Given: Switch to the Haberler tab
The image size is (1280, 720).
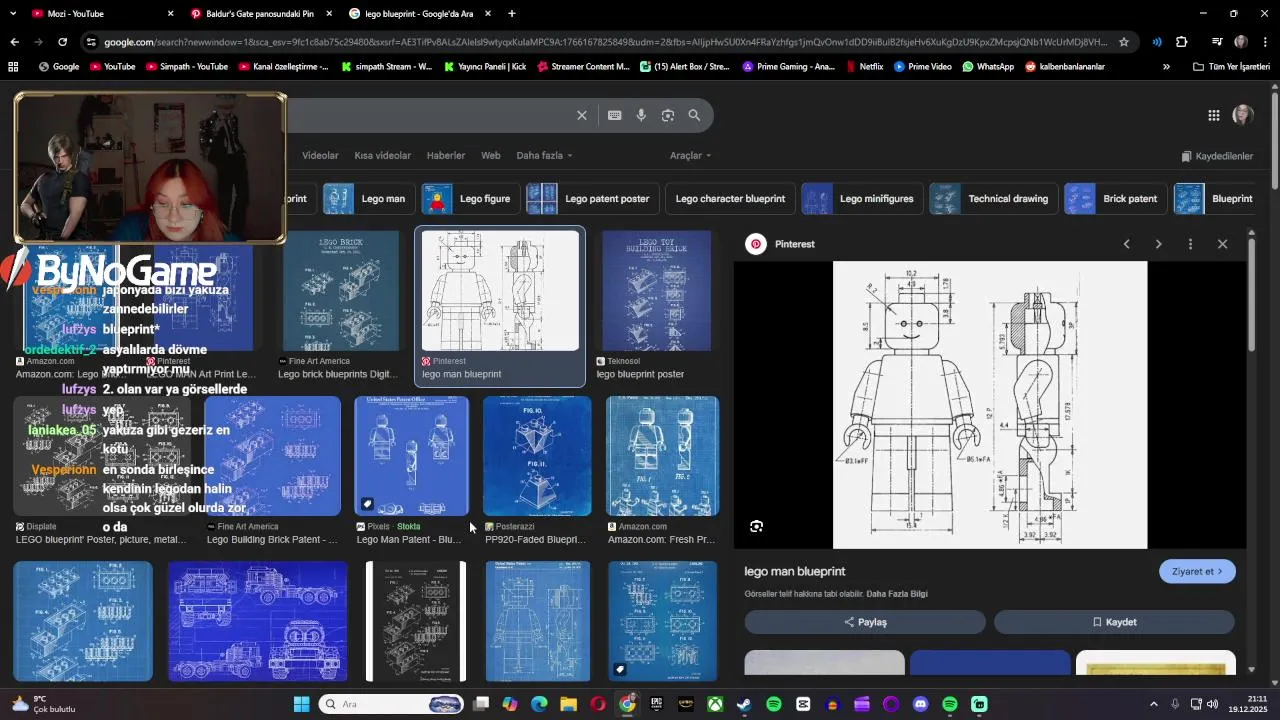Looking at the screenshot, I should coord(446,156).
